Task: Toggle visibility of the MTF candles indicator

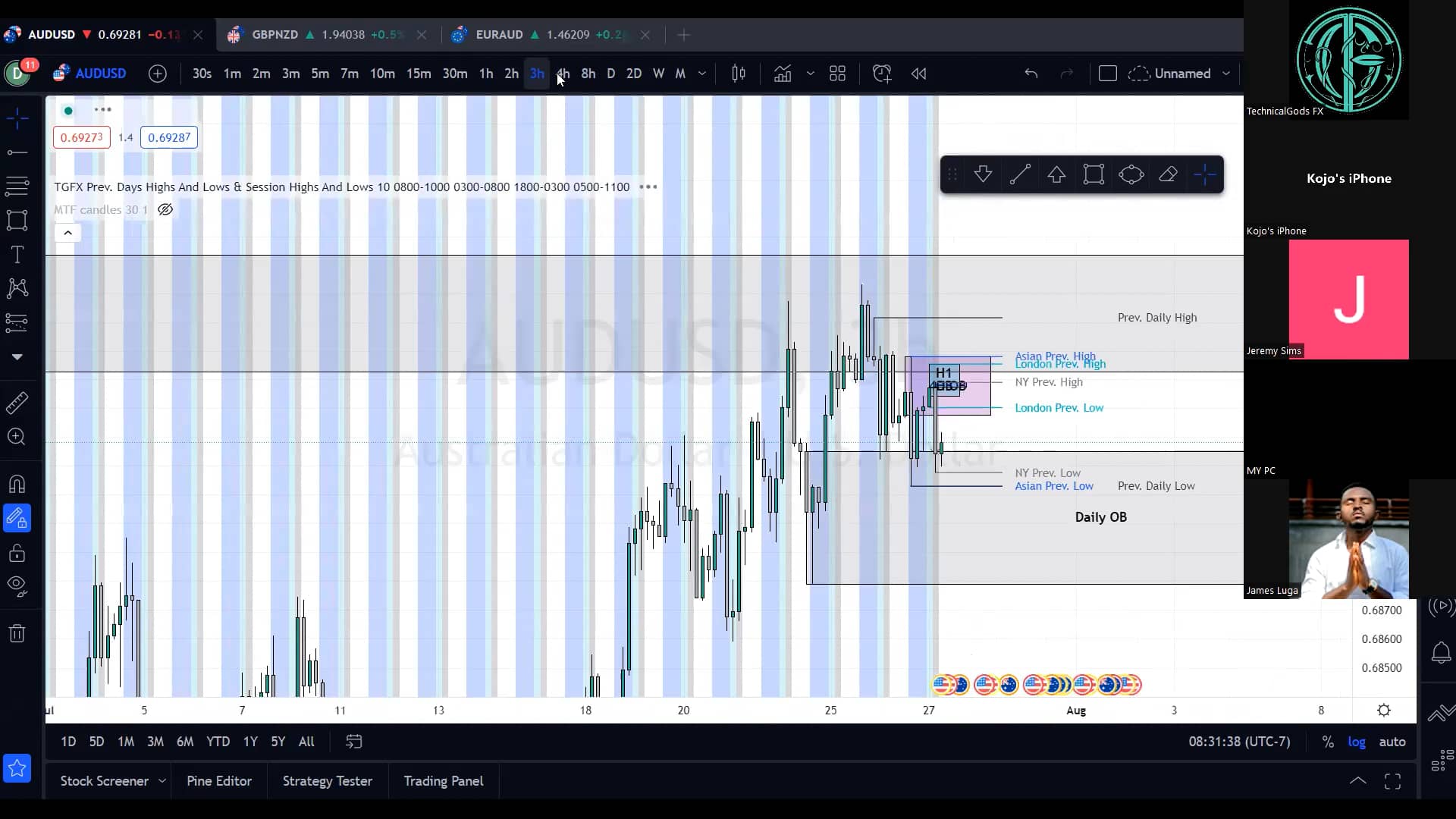Action: [x=165, y=209]
